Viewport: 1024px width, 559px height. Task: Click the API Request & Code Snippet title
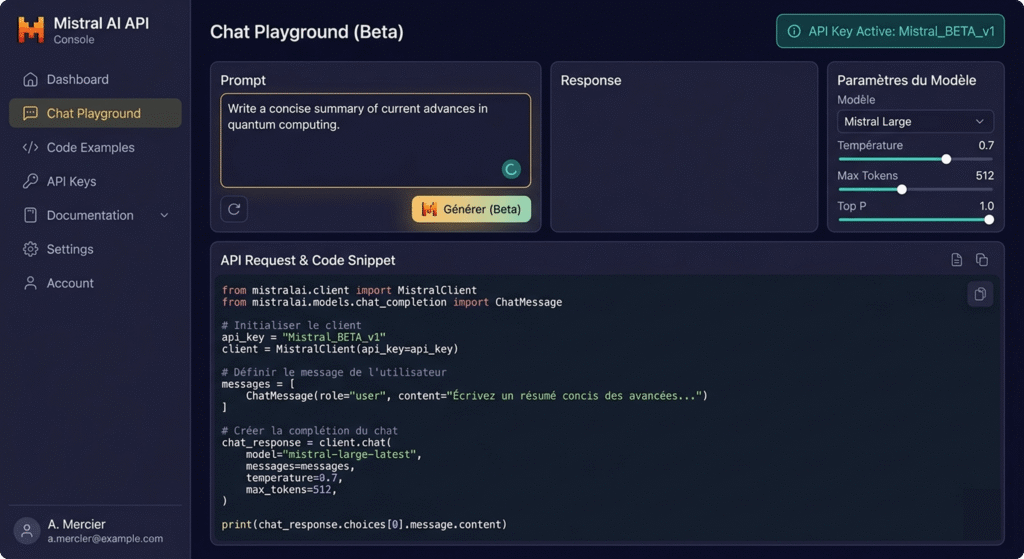308,260
